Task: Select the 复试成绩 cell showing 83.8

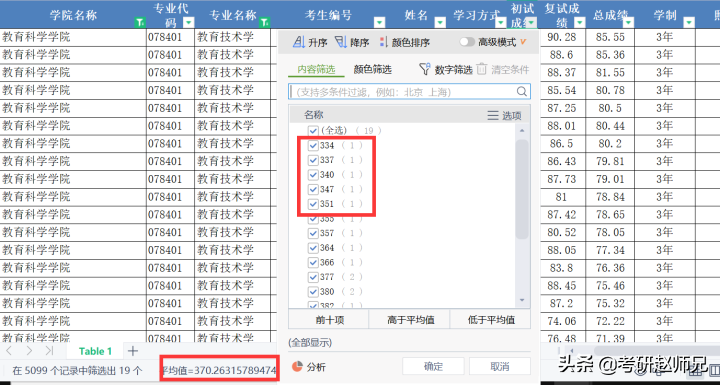Action: (562, 267)
